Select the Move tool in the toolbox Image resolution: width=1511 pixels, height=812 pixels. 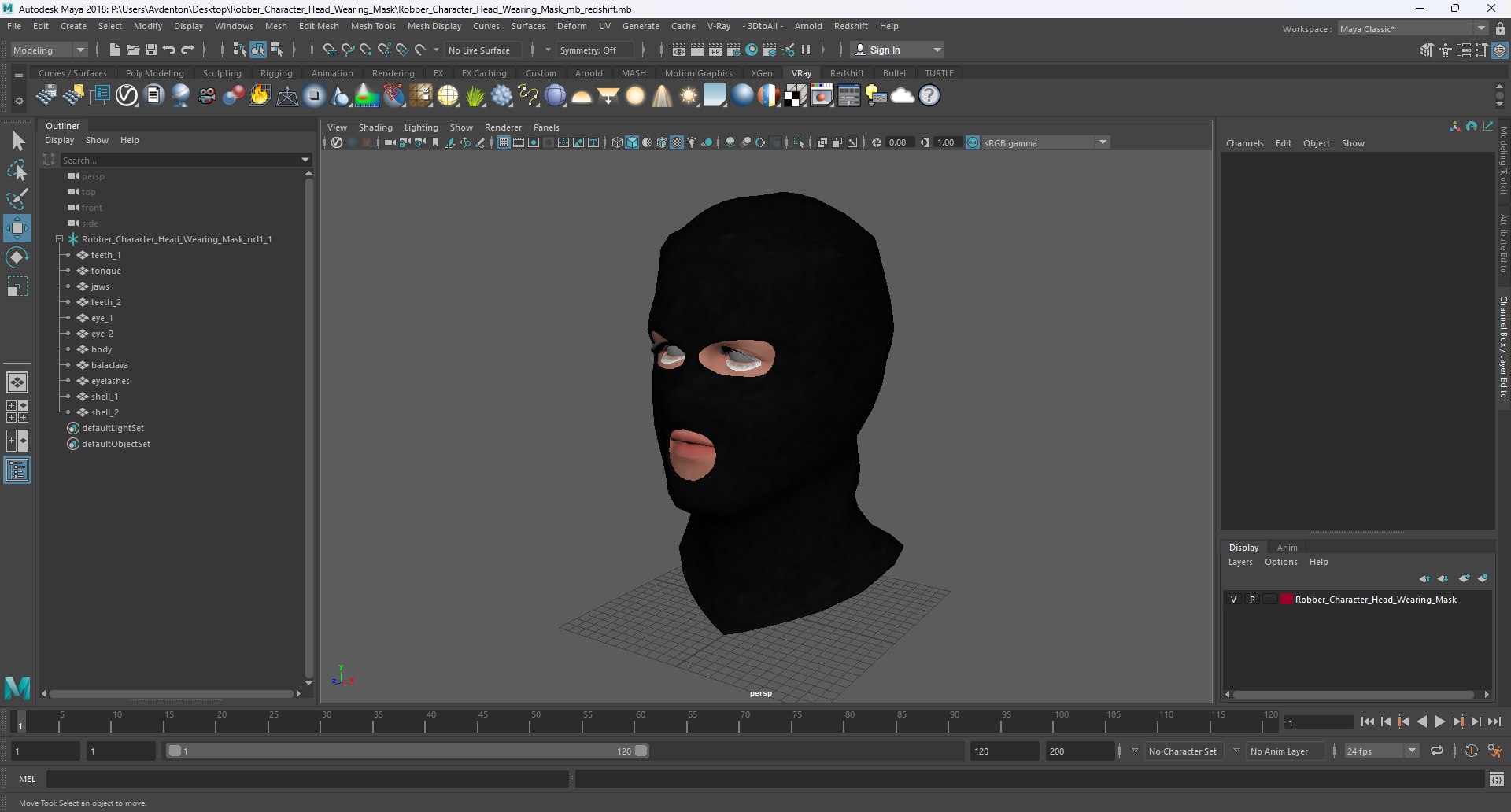click(17, 229)
